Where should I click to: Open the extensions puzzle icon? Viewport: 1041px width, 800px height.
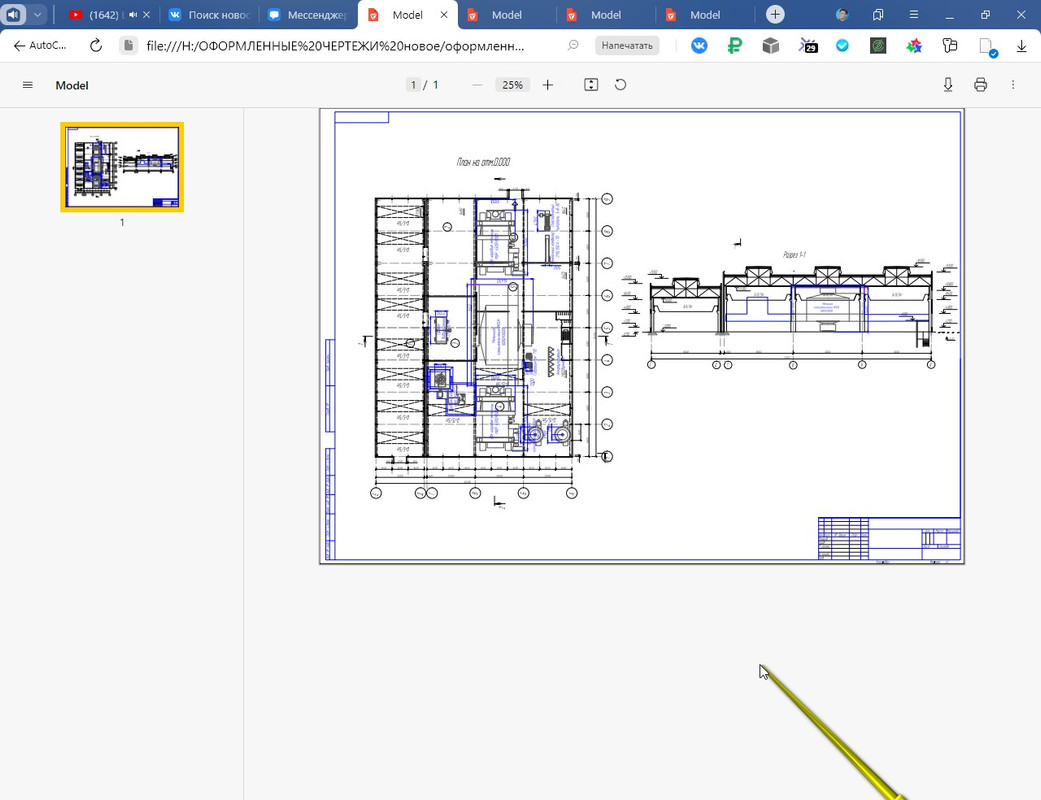tap(950, 46)
